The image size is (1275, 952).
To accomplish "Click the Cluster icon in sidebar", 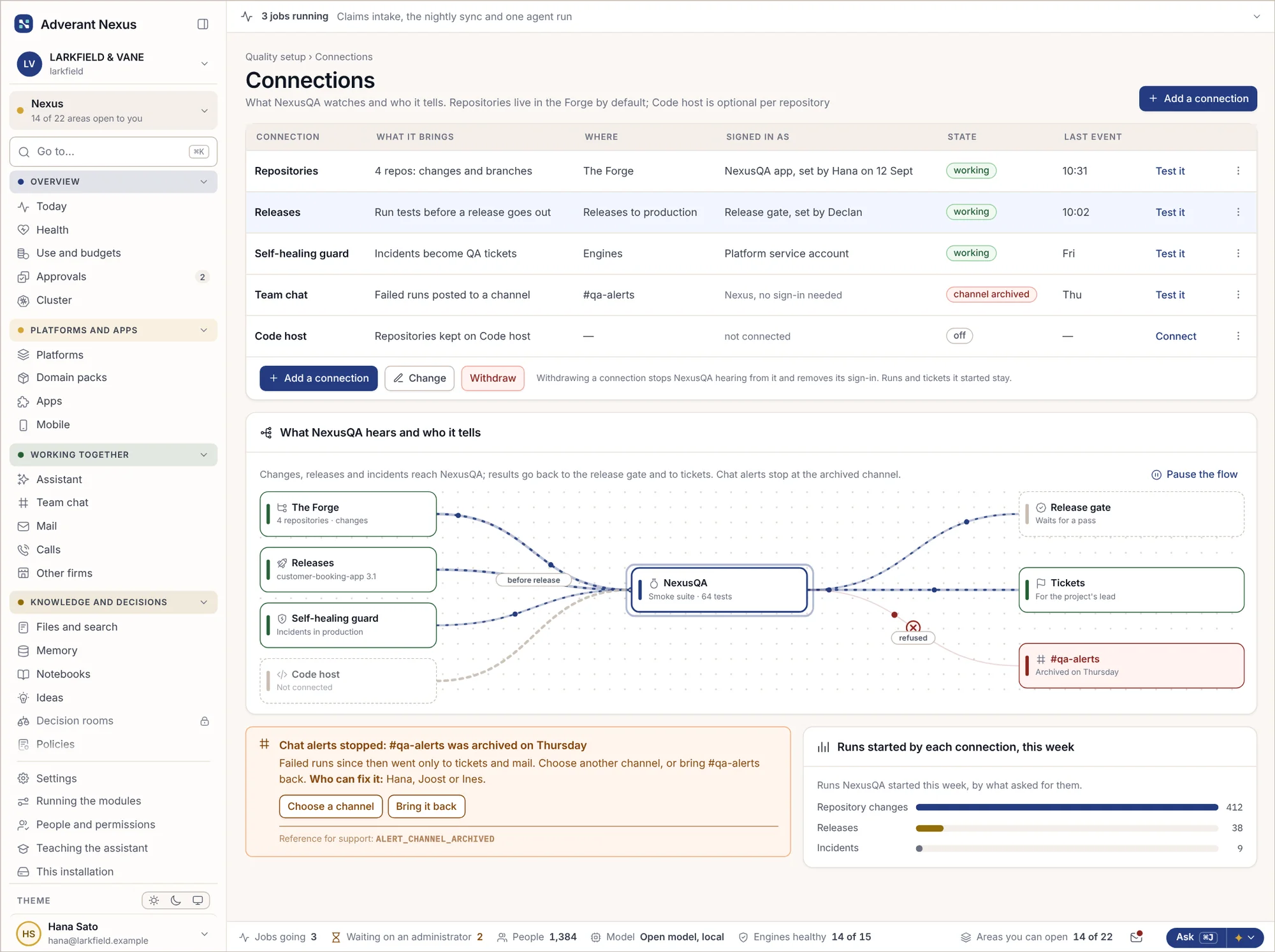I will pos(24,301).
